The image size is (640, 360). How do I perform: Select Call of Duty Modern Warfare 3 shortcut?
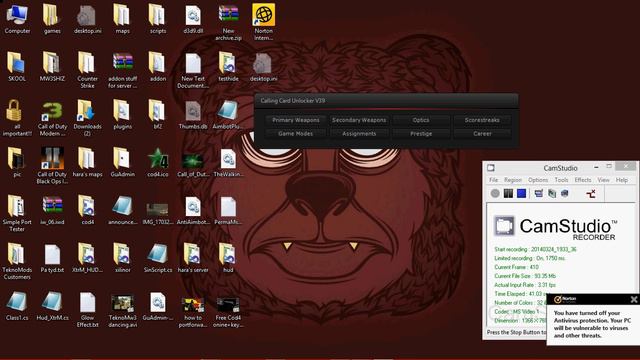click(x=52, y=118)
